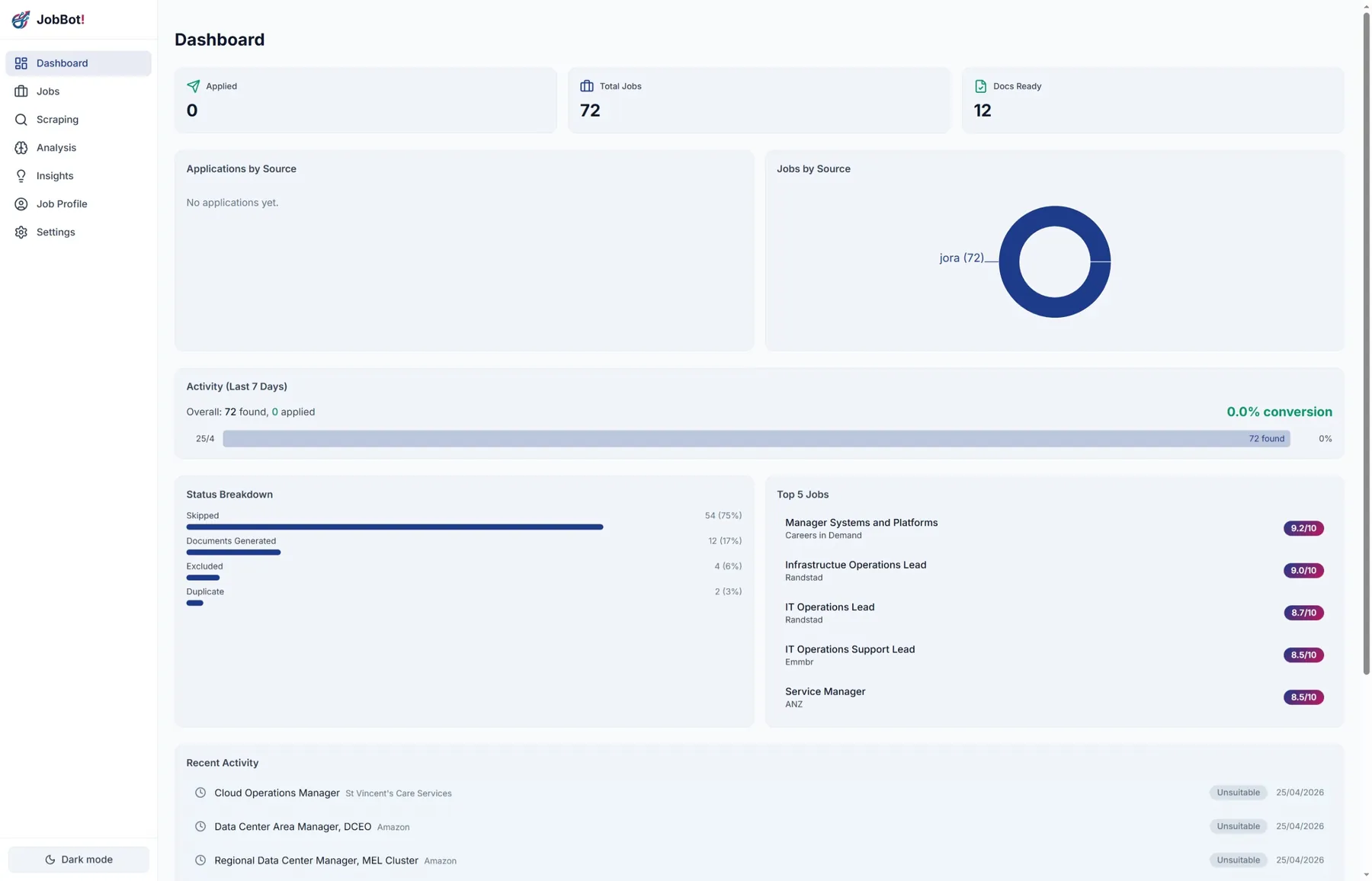
Task: Click the Applied paper-plane icon
Action: pyautogui.click(x=194, y=86)
